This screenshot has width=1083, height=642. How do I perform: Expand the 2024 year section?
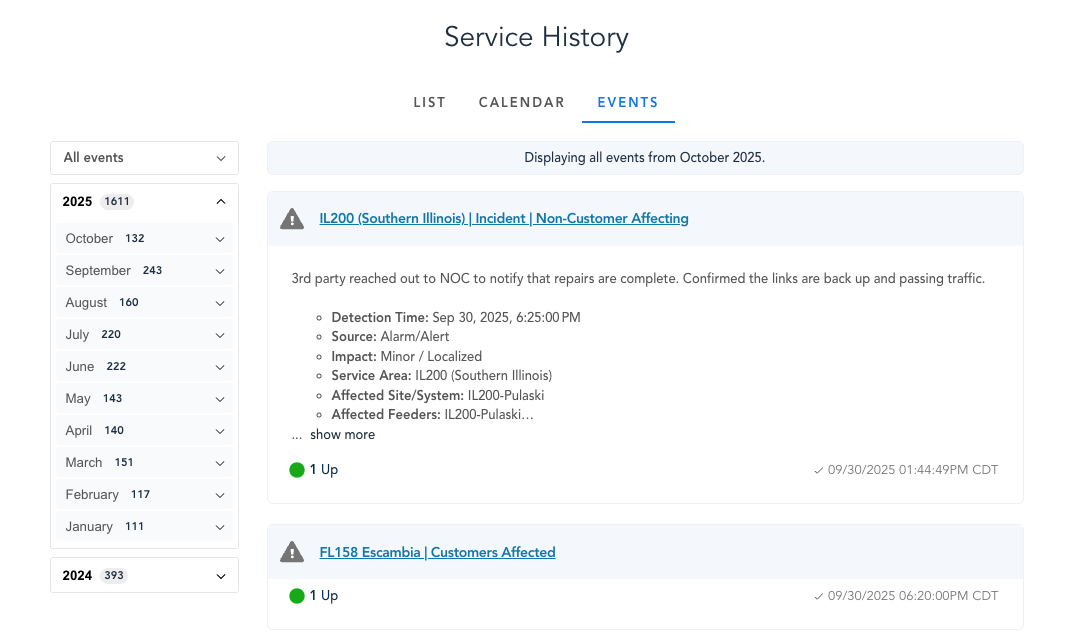[x=221, y=576]
